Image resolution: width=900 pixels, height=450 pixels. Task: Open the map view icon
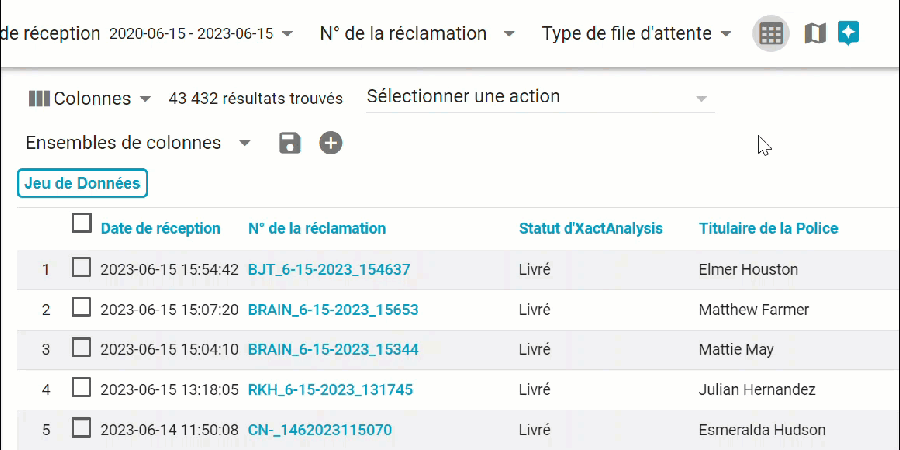815,33
